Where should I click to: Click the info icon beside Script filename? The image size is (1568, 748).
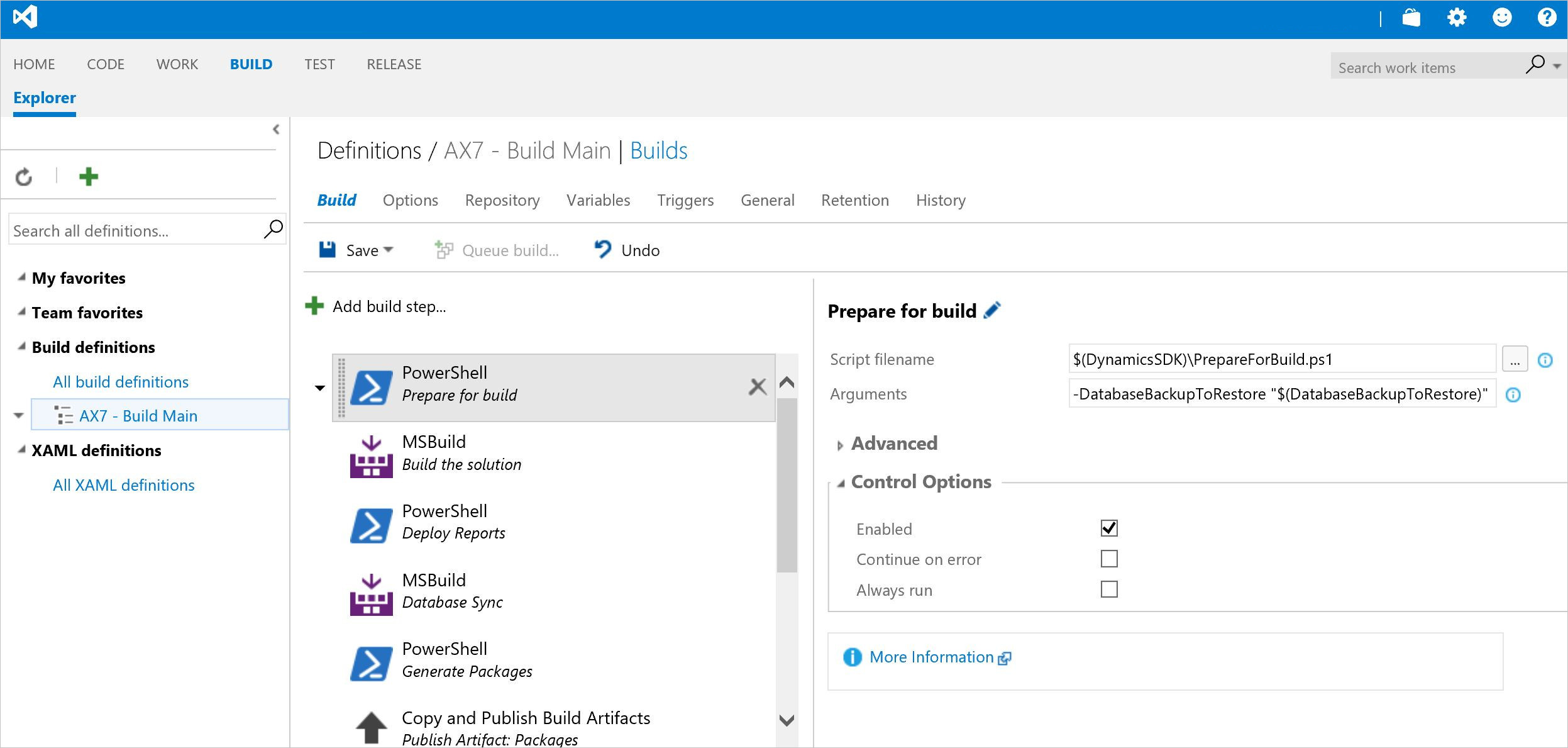click(1545, 360)
